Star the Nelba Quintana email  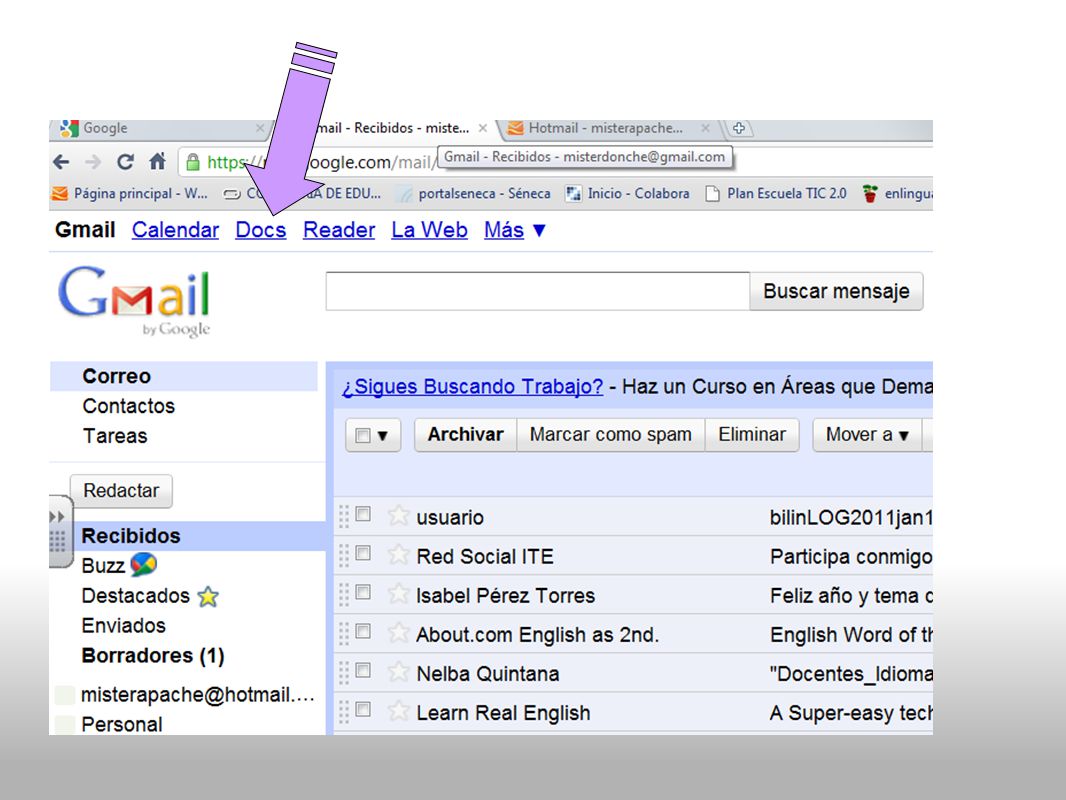398,672
